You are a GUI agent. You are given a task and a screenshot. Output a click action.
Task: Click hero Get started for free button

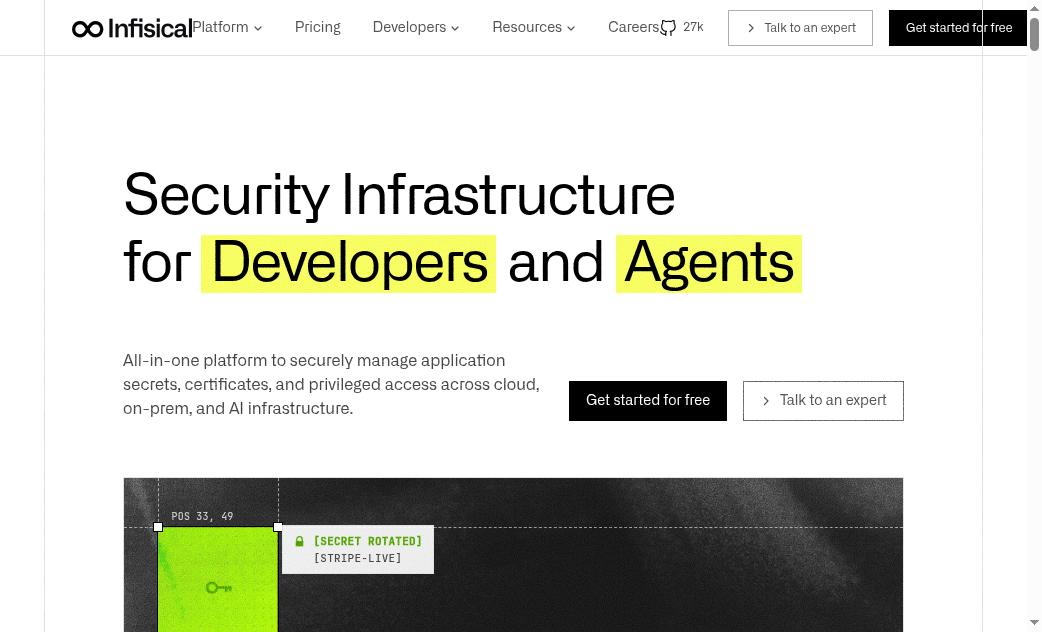point(648,401)
